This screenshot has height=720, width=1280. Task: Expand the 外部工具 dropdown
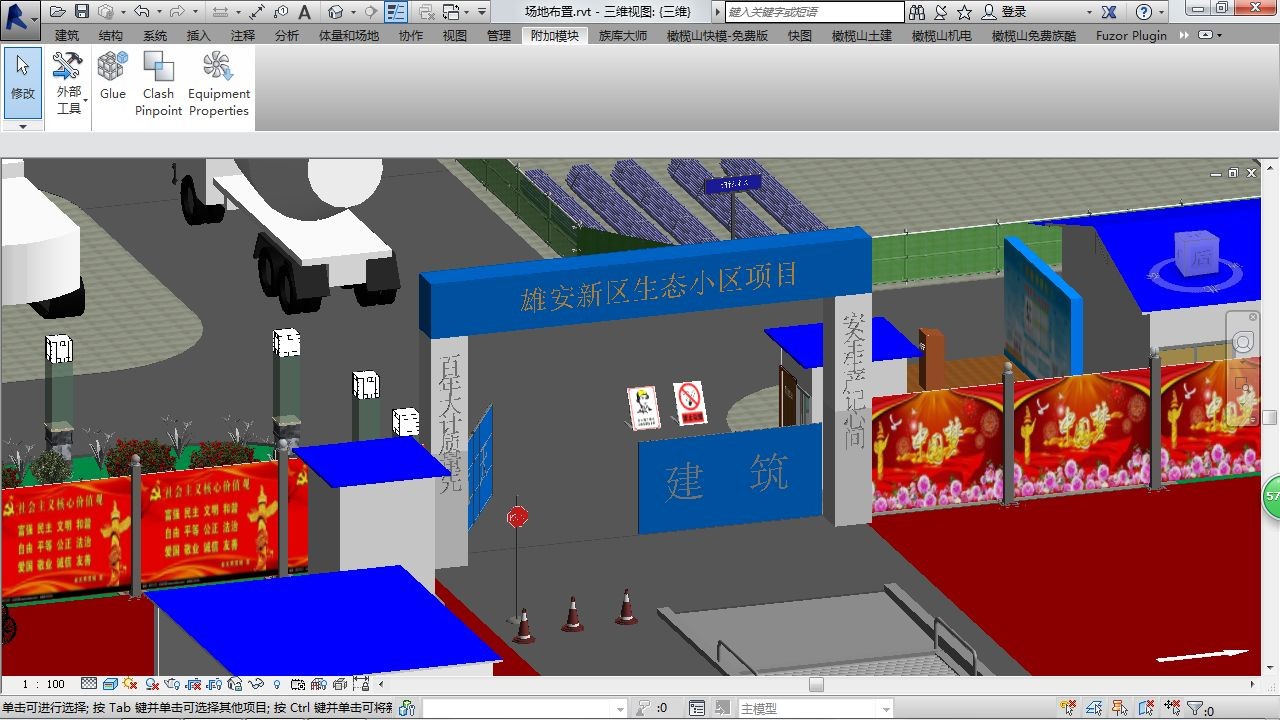(x=69, y=100)
